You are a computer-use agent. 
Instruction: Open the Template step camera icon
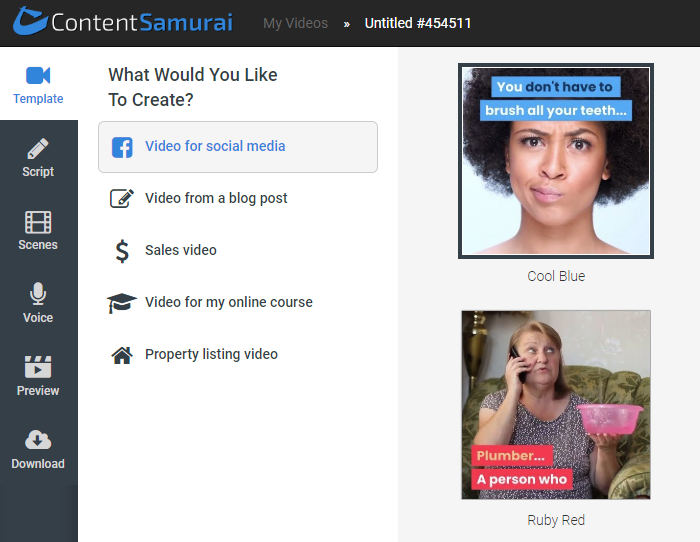point(38,75)
